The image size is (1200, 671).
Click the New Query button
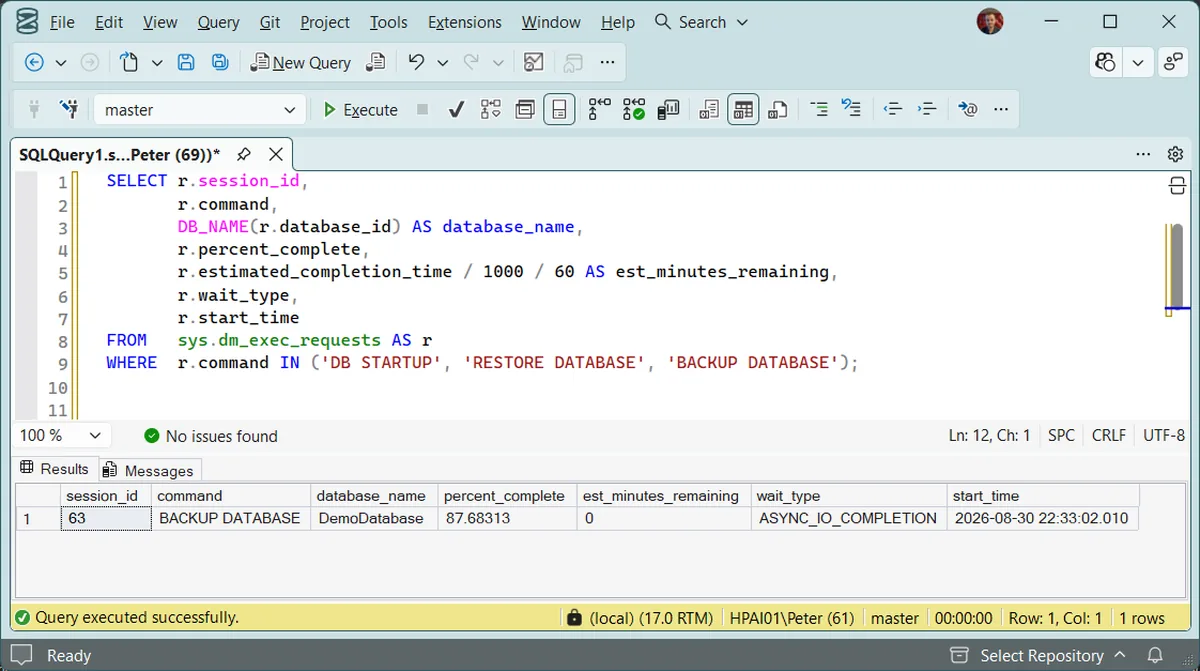pyautogui.click(x=300, y=62)
